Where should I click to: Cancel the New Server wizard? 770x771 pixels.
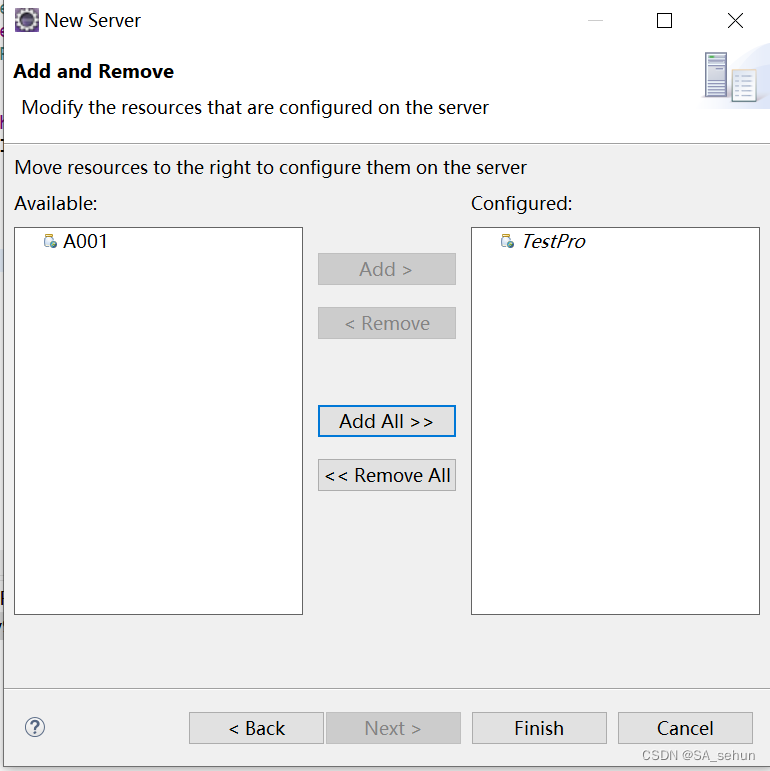click(685, 728)
